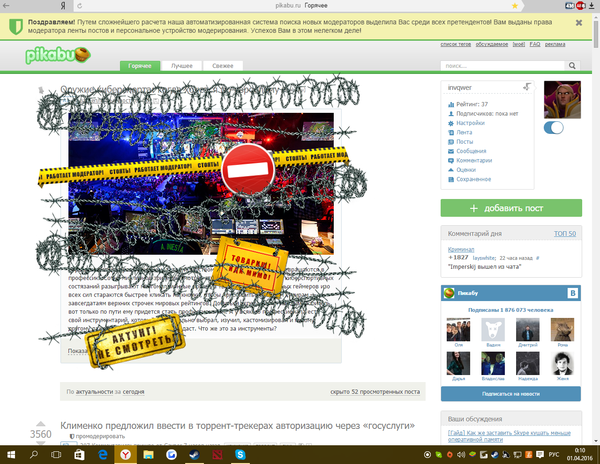Click the search magnifier icon
Image resolution: width=600 pixels, height=464 pixels.
572,65
